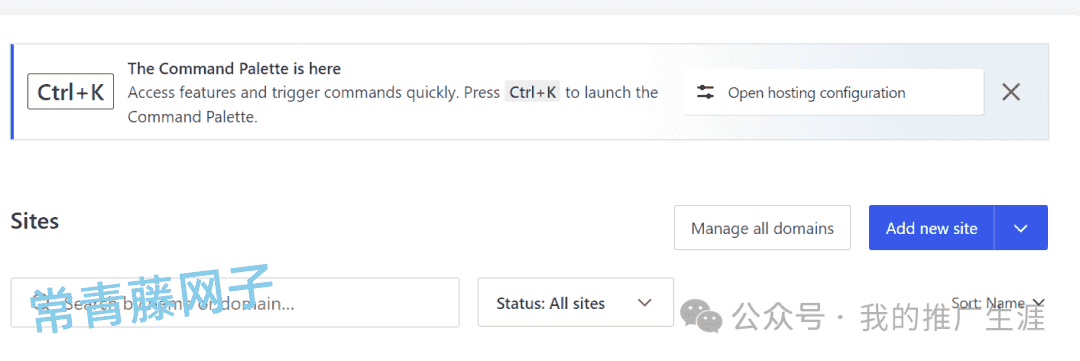The image size is (1080, 361).
Task: Click the Manage all domains button
Action: pos(762,228)
